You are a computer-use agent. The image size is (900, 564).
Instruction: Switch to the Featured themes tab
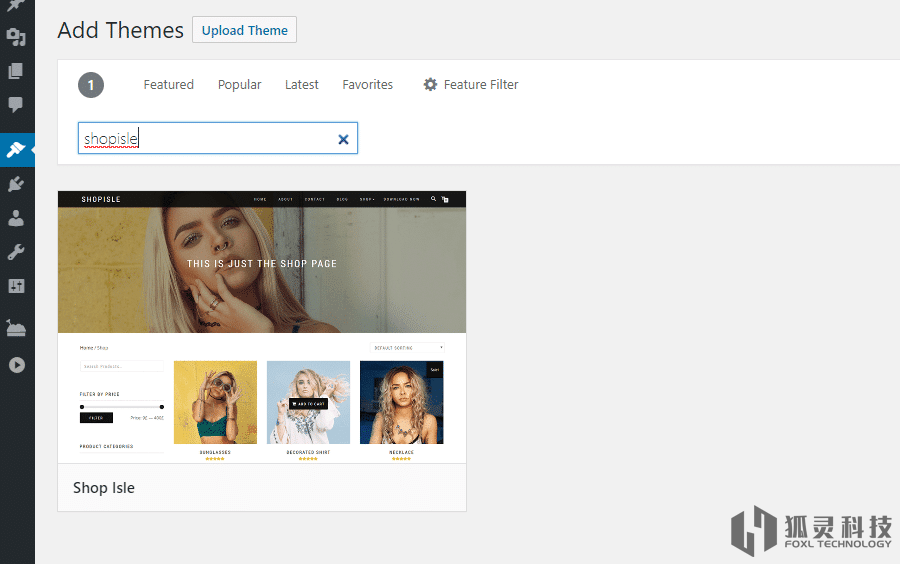click(168, 85)
